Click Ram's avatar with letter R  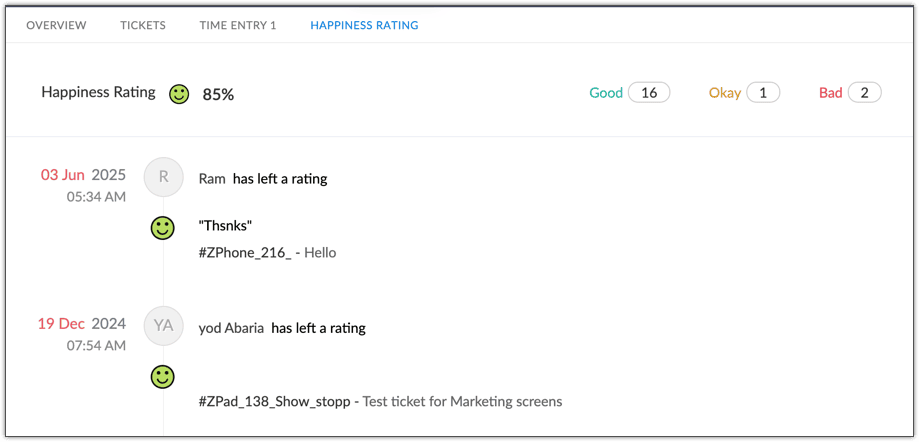coord(164,177)
